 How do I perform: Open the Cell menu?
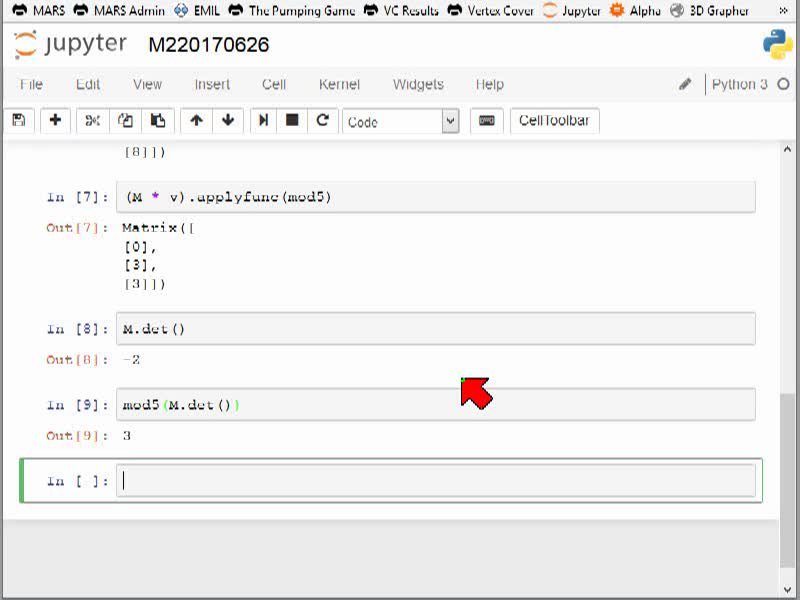(x=274, y=84)
